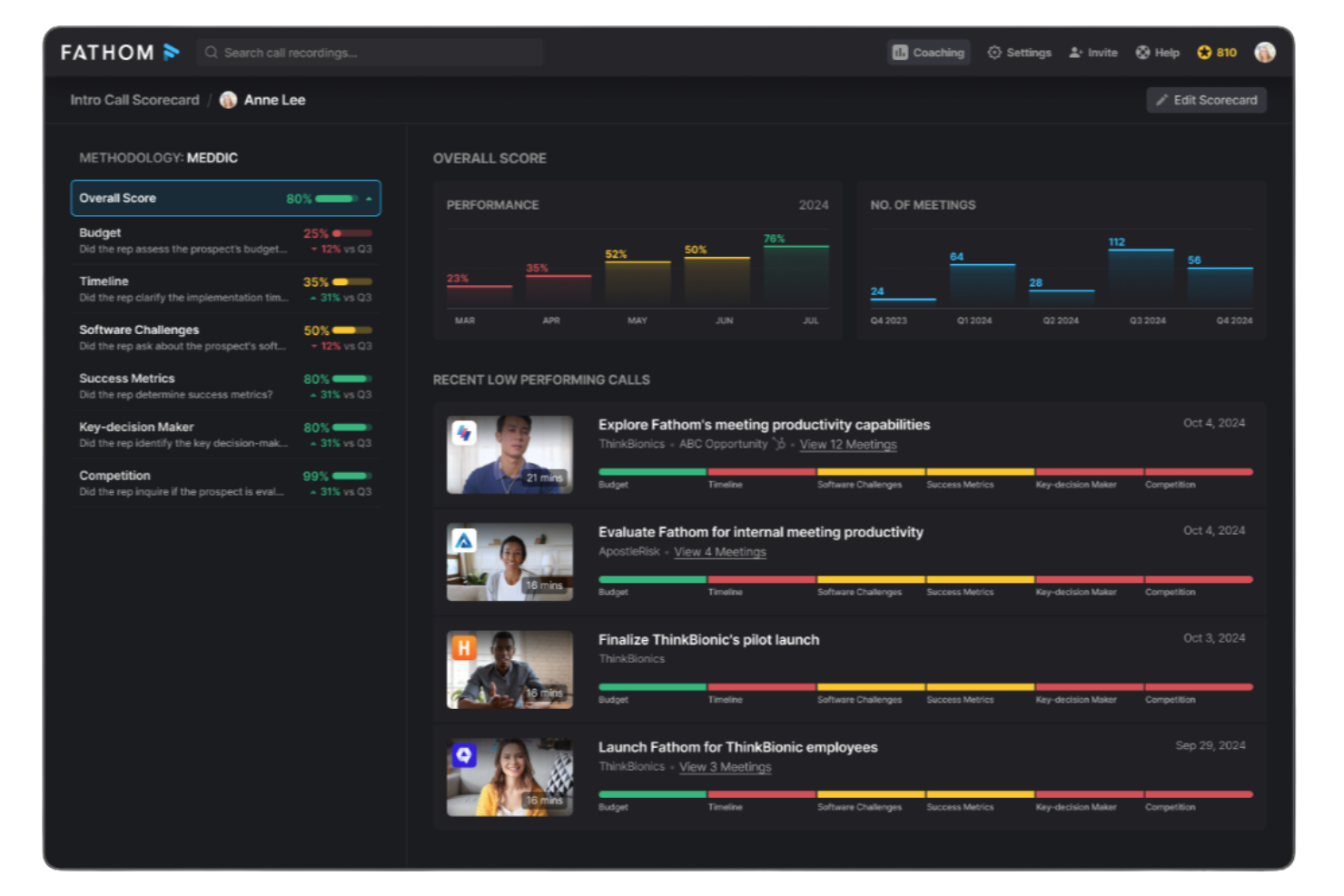
Task: Click View 3 Meetings link
Action: (x=726, y=767)
